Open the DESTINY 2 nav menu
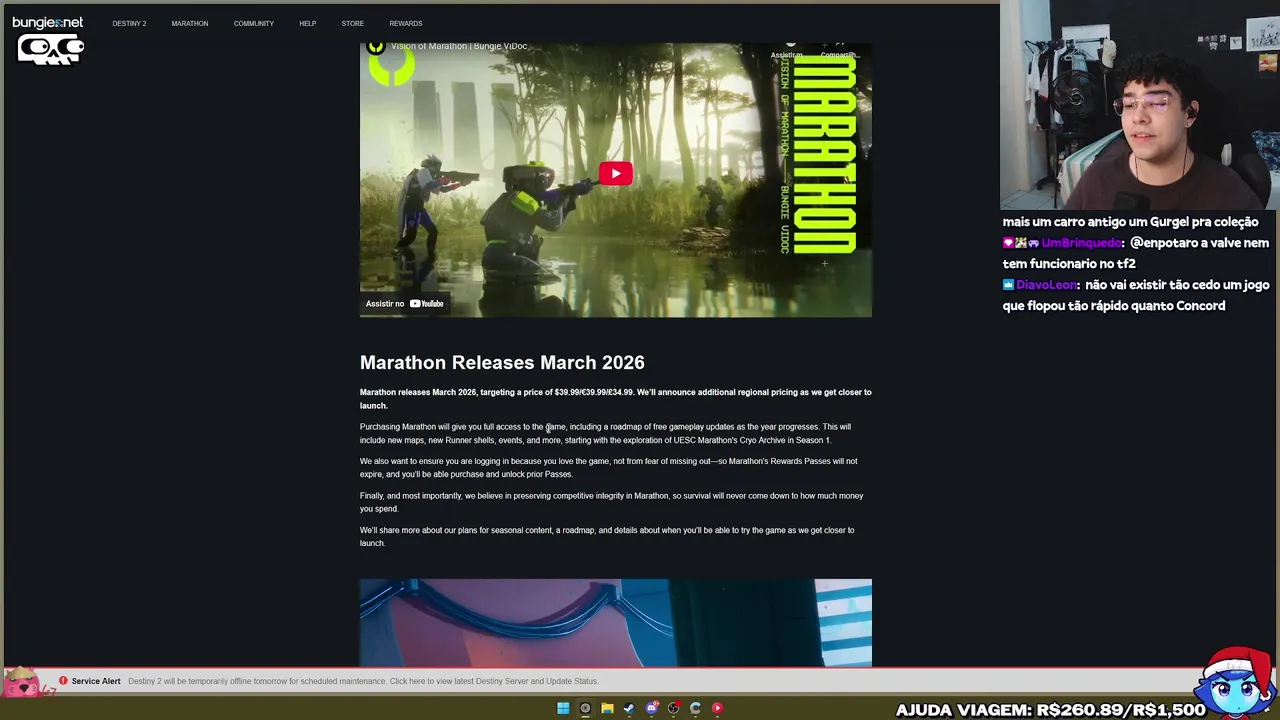1280x720 pixels. tap(129, 23)
